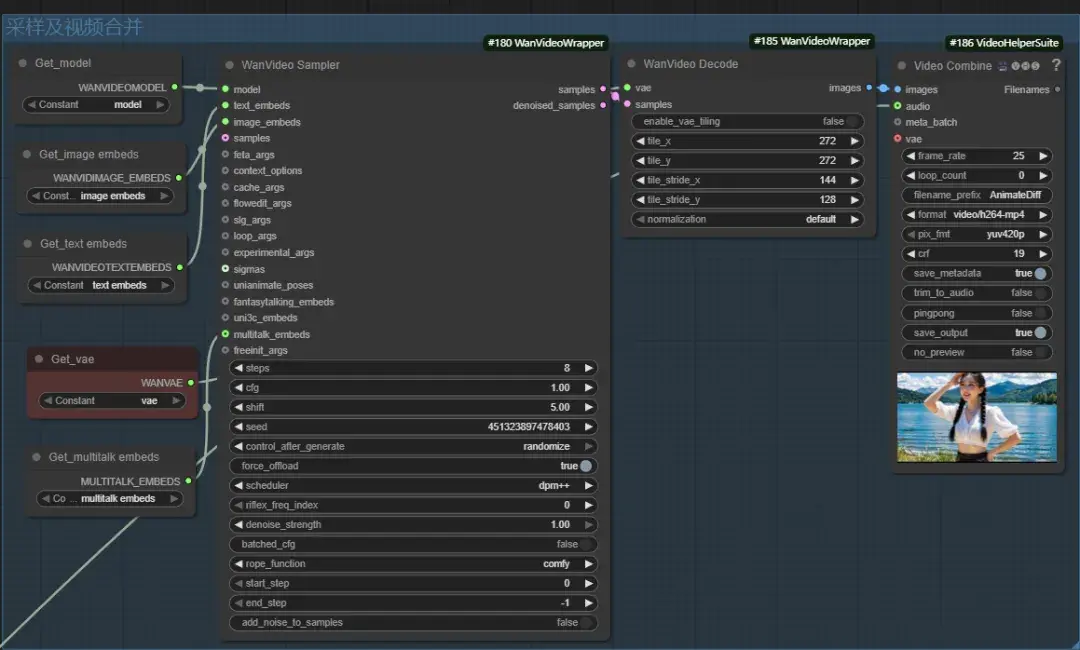Click the collapse dot on Get_vae node
Screen dimensions: 1080x650
click(39, 359)
